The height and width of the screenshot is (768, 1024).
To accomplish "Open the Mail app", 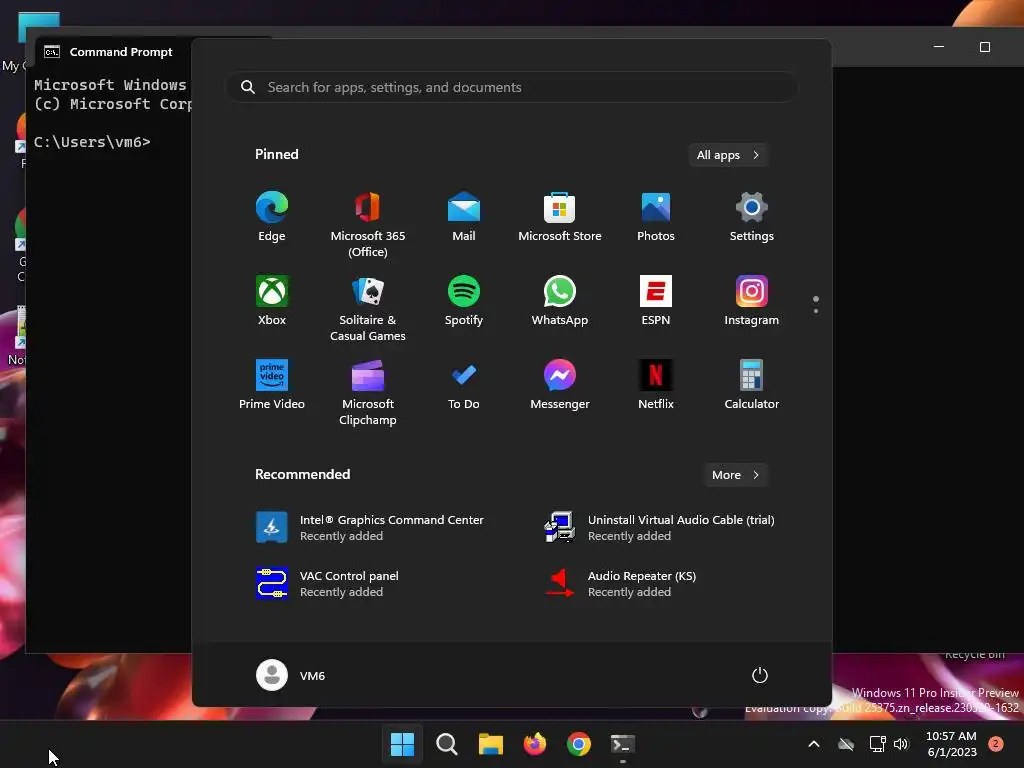I will click(x=464, y=217).
